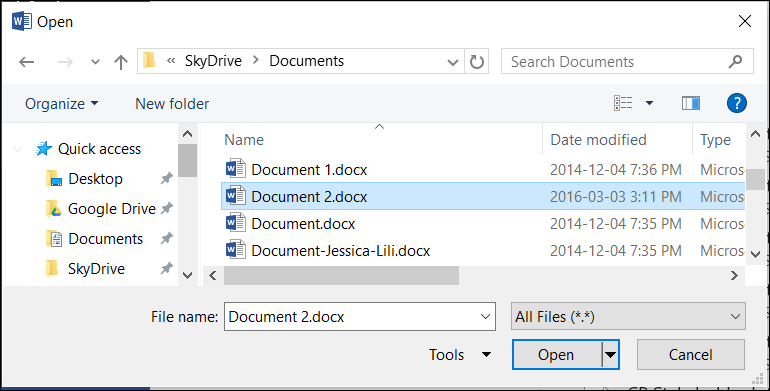Expand hidden breadcrumb path chevrons

[x=171, y=61]
